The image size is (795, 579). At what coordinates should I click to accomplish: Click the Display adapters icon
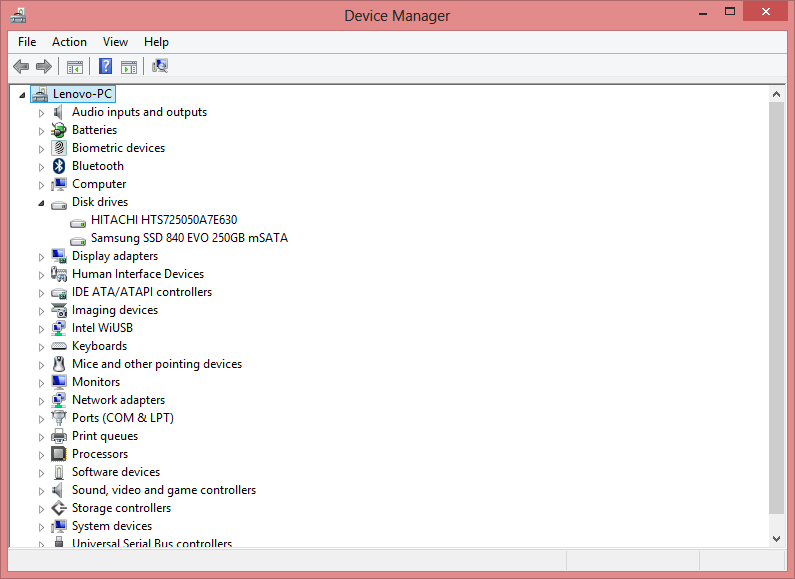59,256
